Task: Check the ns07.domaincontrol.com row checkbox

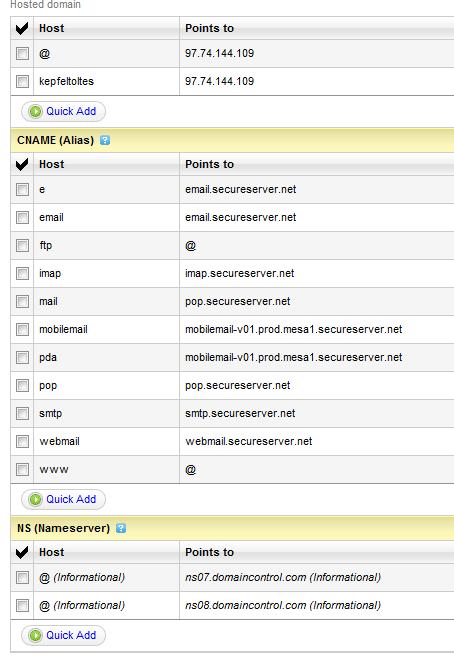Action: coord(22,578)
